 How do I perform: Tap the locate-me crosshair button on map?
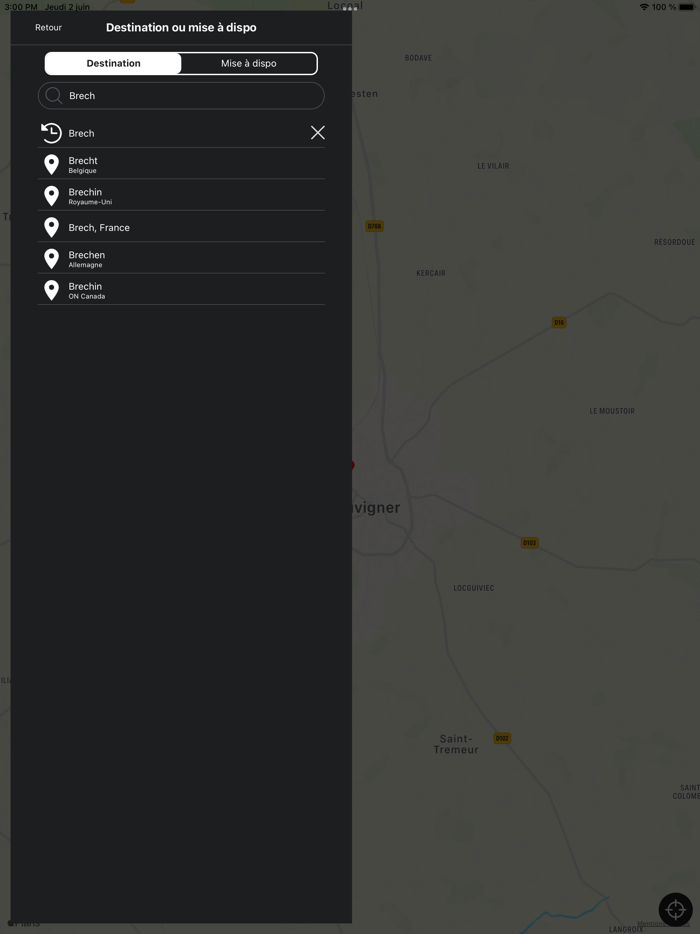(676, 910)
